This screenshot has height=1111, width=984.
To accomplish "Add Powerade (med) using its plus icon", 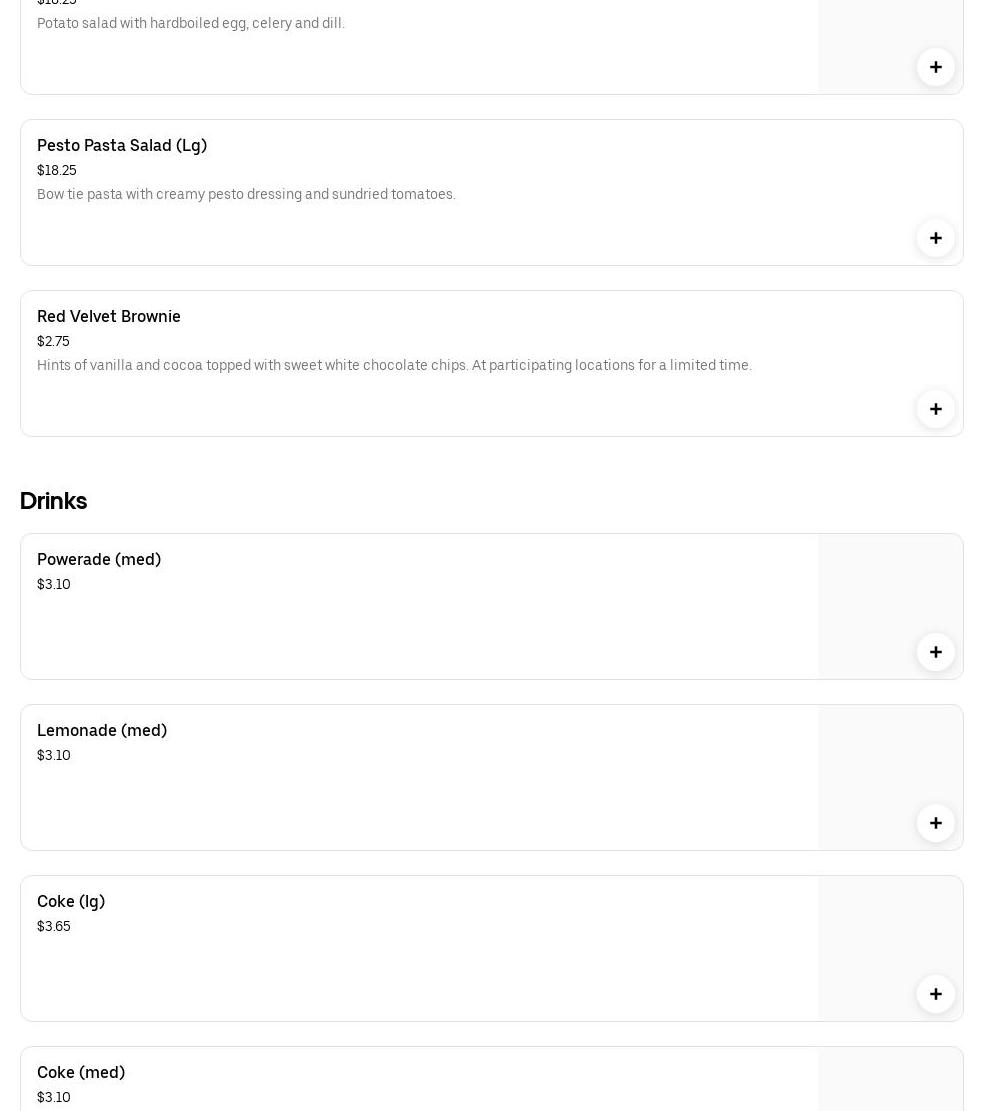I will click(x=935, y=652).
